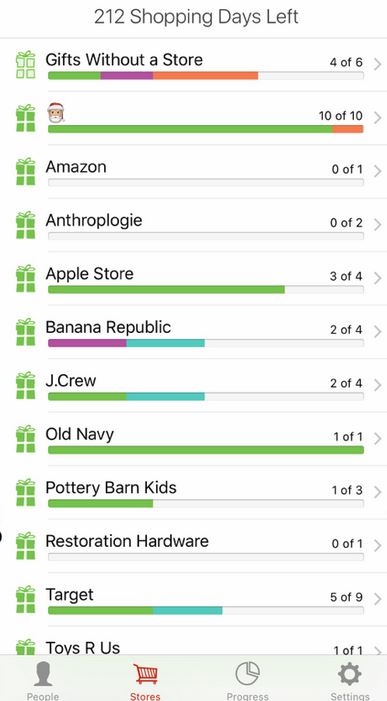
Task: Open the Progress pie chart tab
Action: click(248, 680)
